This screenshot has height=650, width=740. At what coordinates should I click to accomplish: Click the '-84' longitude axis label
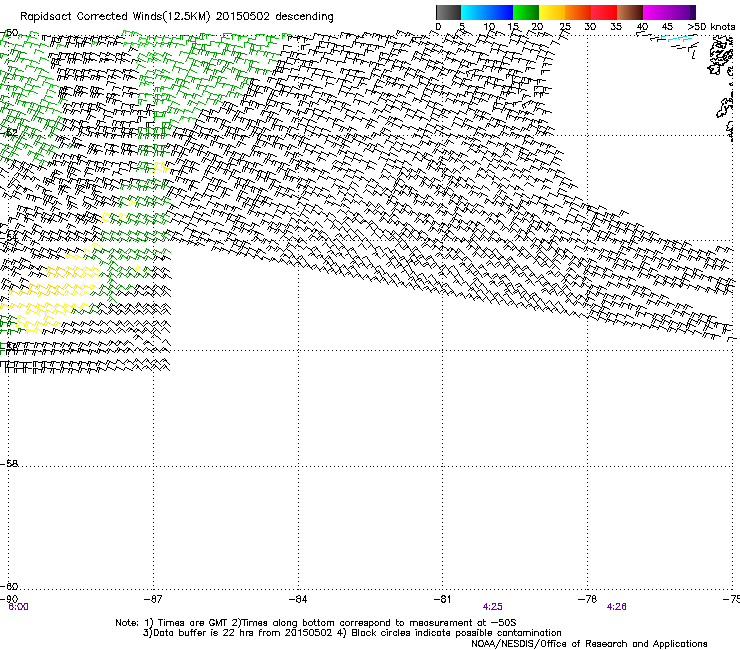298,599
